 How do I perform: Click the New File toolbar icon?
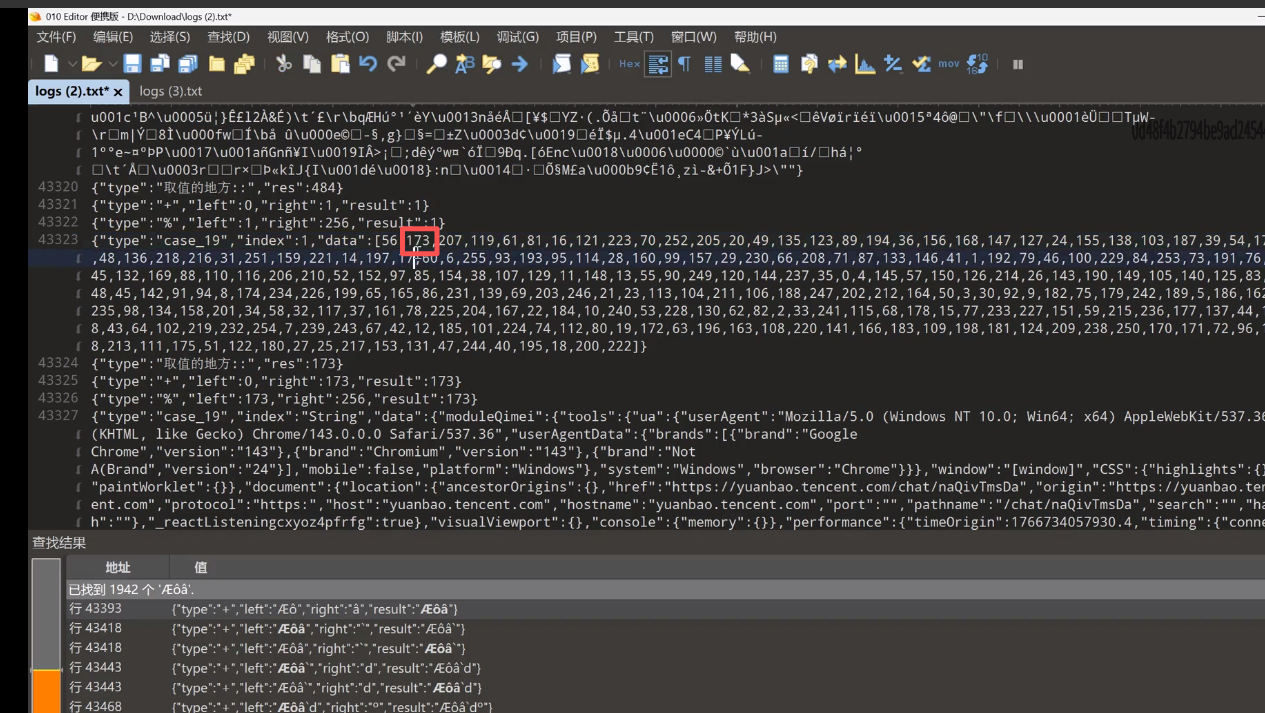pos(51,64)
